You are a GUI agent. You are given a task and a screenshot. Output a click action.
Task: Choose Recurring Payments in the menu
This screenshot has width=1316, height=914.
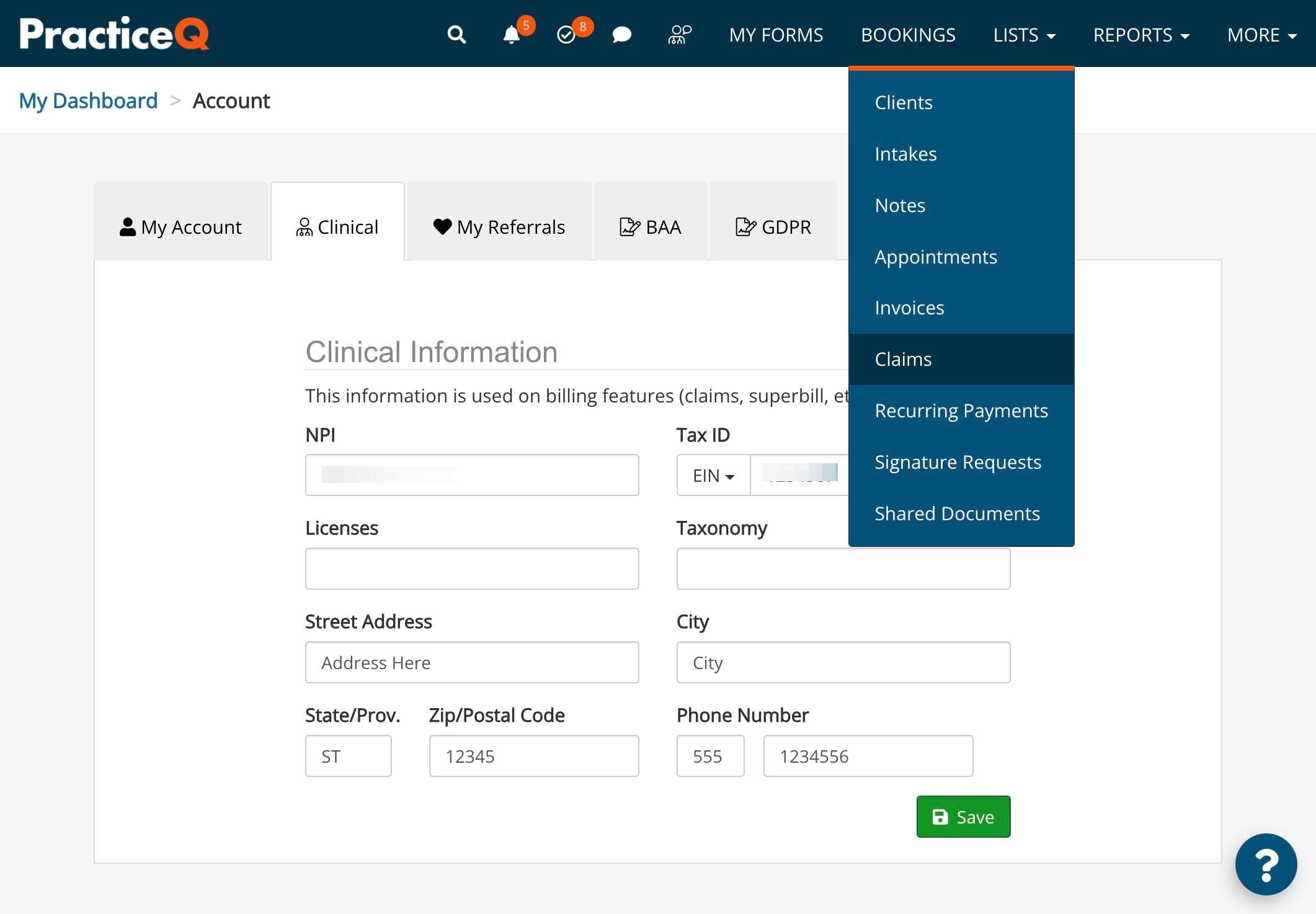pos(961,410)
